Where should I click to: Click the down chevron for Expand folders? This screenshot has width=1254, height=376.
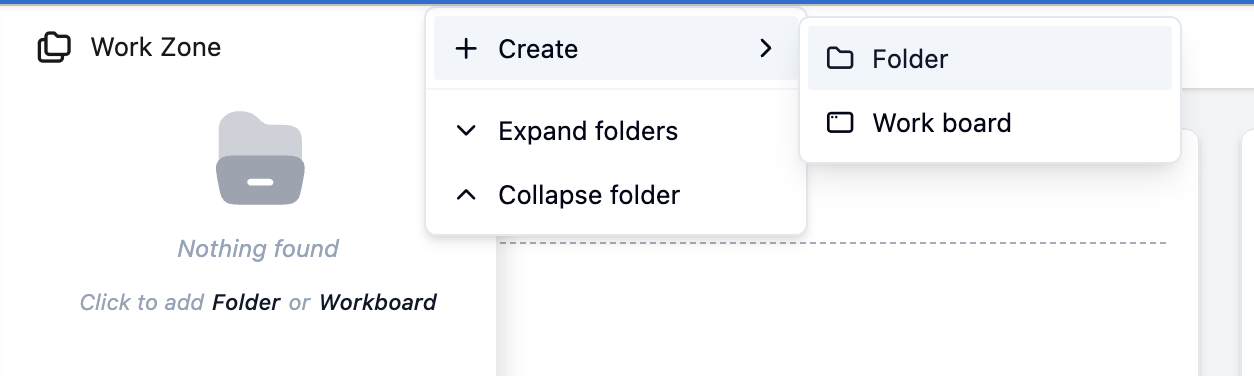466,131
